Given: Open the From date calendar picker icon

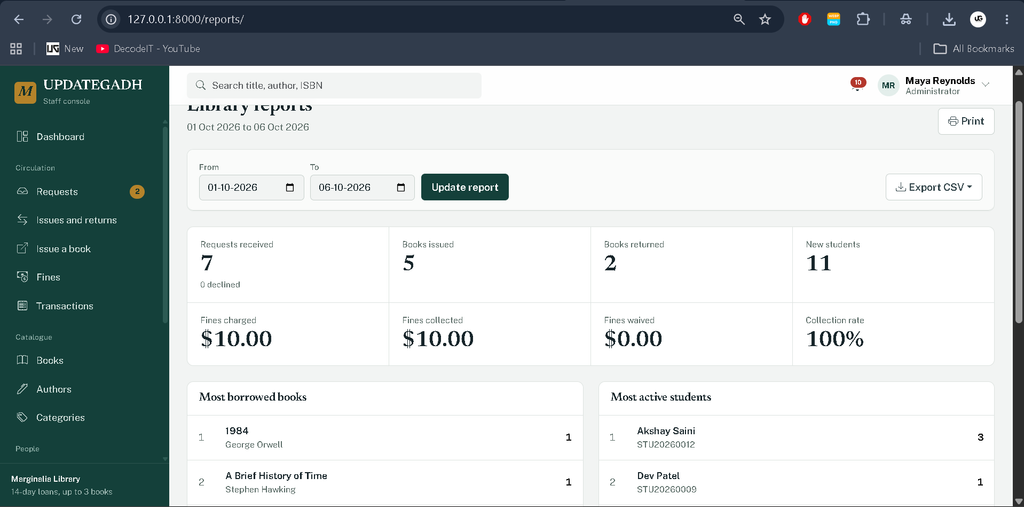Looking at the screenshot, I should (x=291, y=188).
